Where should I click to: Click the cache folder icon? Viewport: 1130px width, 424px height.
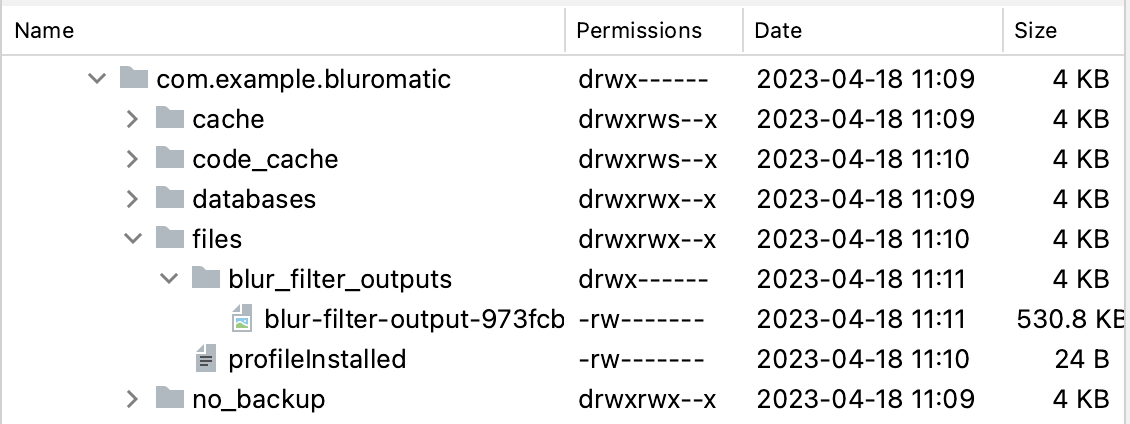pyautogui.click(x=170, y=119)
